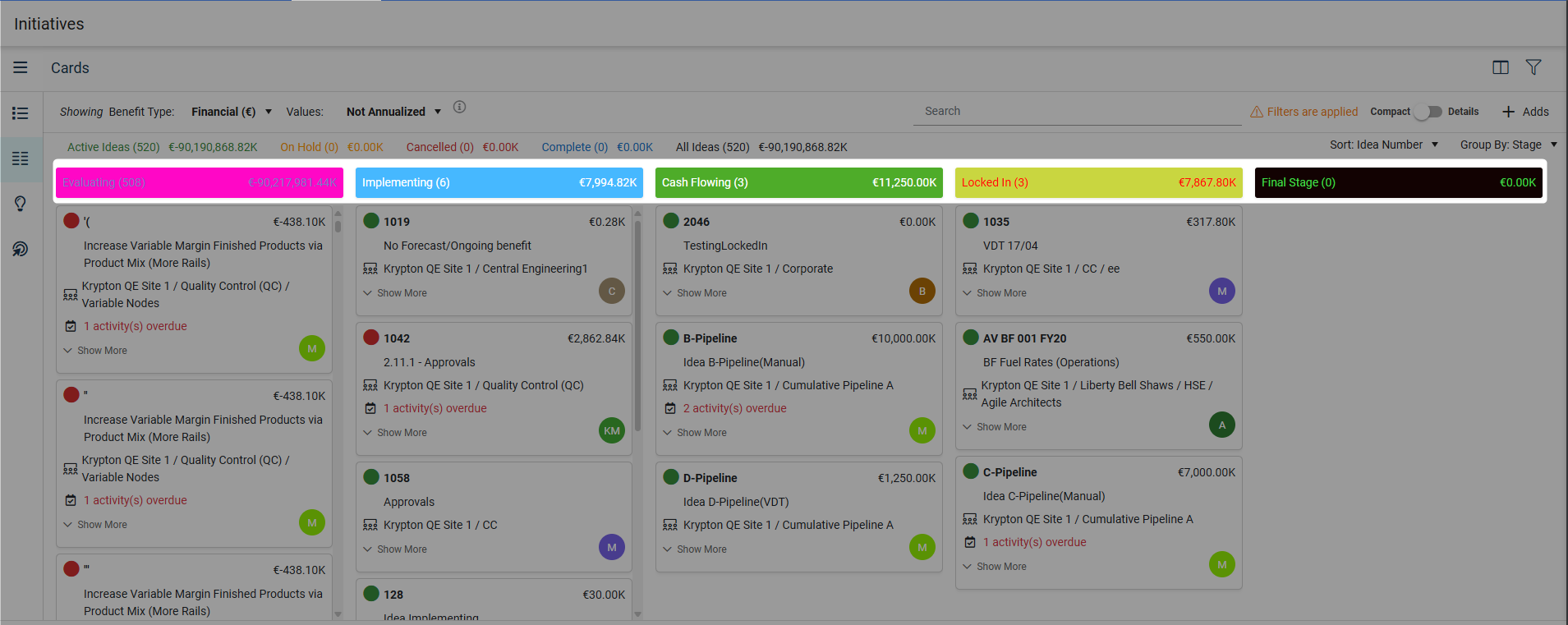Screen dimensions: 1568x625
Task: Click the info icon beside Not Annualized
Action: click(460, 107)
